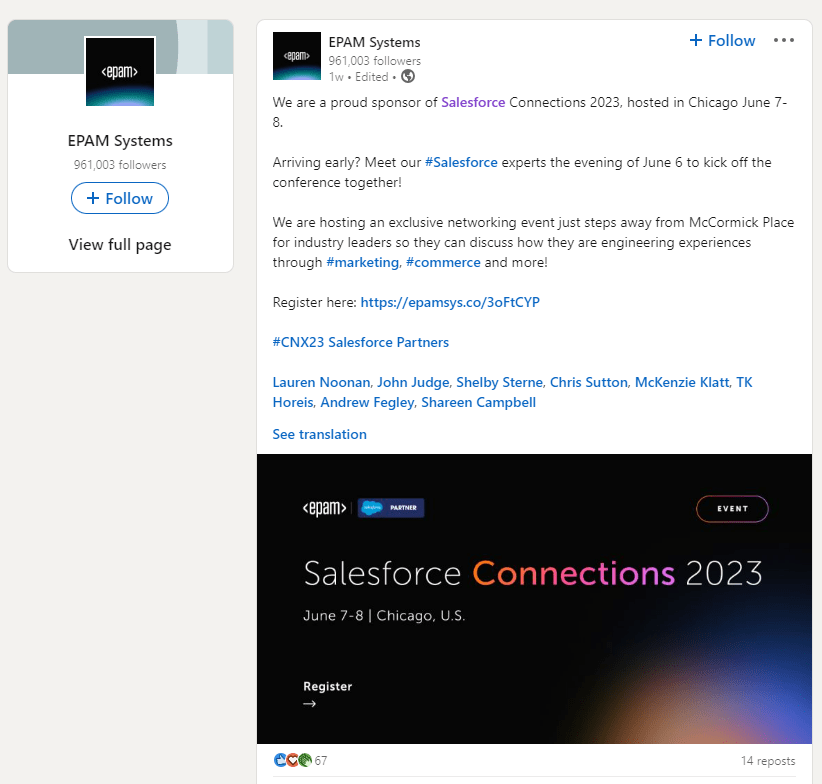This screenshot has height=784, width=822.
Task: Click the Register text in the banner
Action: coord(328,687)
